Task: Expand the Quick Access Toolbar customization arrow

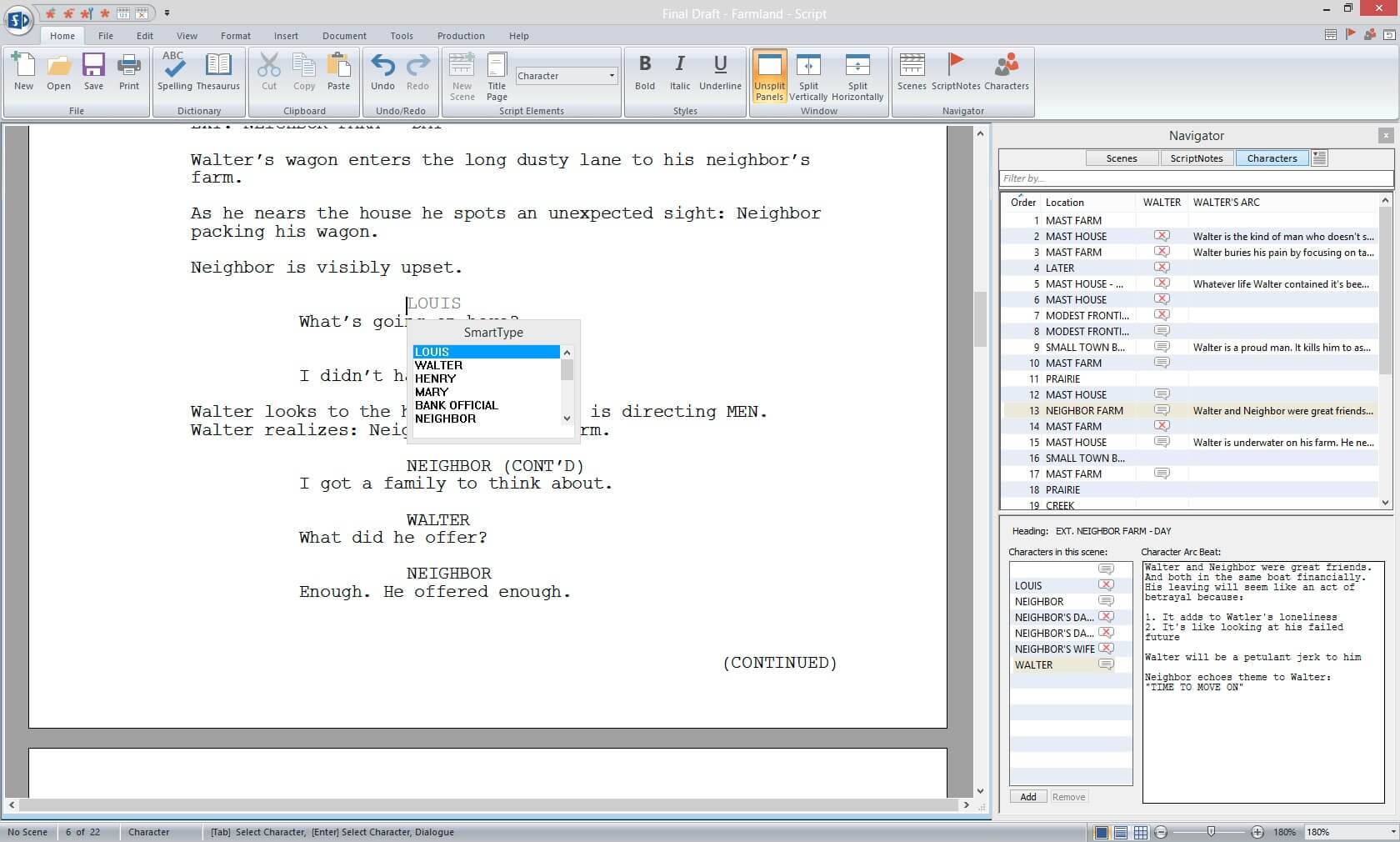Action: tap(167, 13)
